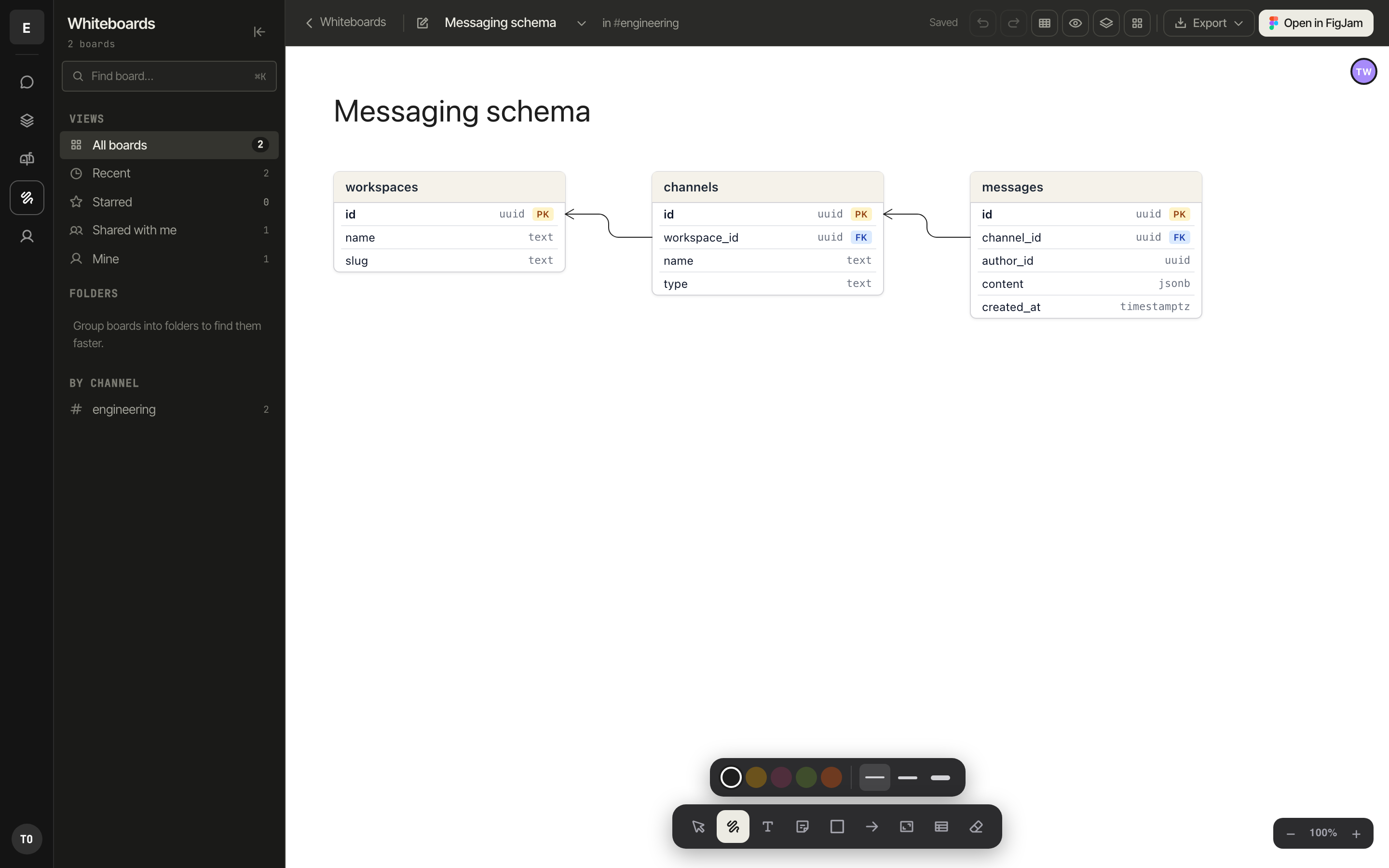
Task: Open megaphone icon in left rail
Action: pyautogui.click(x=27, y=159)
